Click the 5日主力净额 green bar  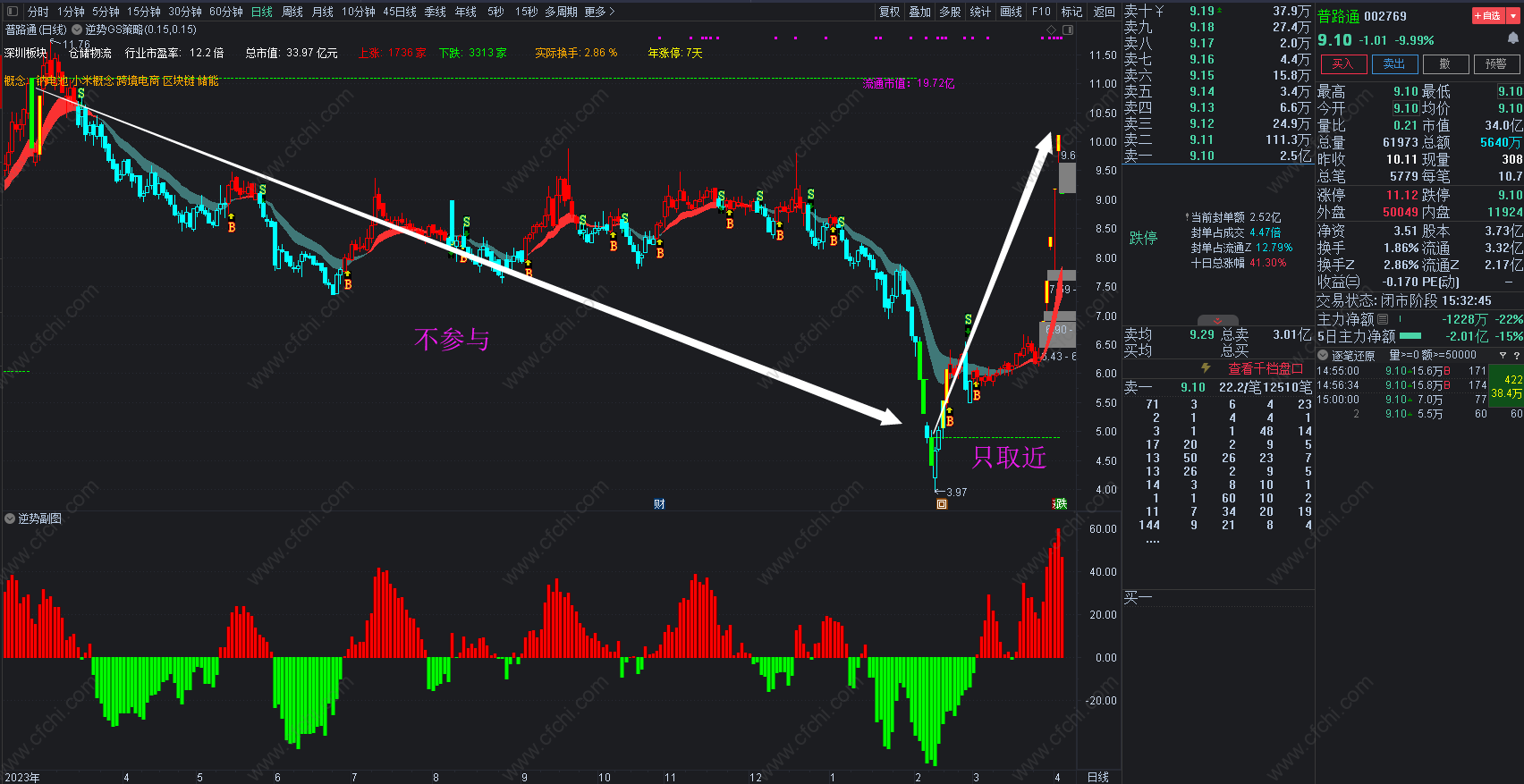click(1410, 336)
